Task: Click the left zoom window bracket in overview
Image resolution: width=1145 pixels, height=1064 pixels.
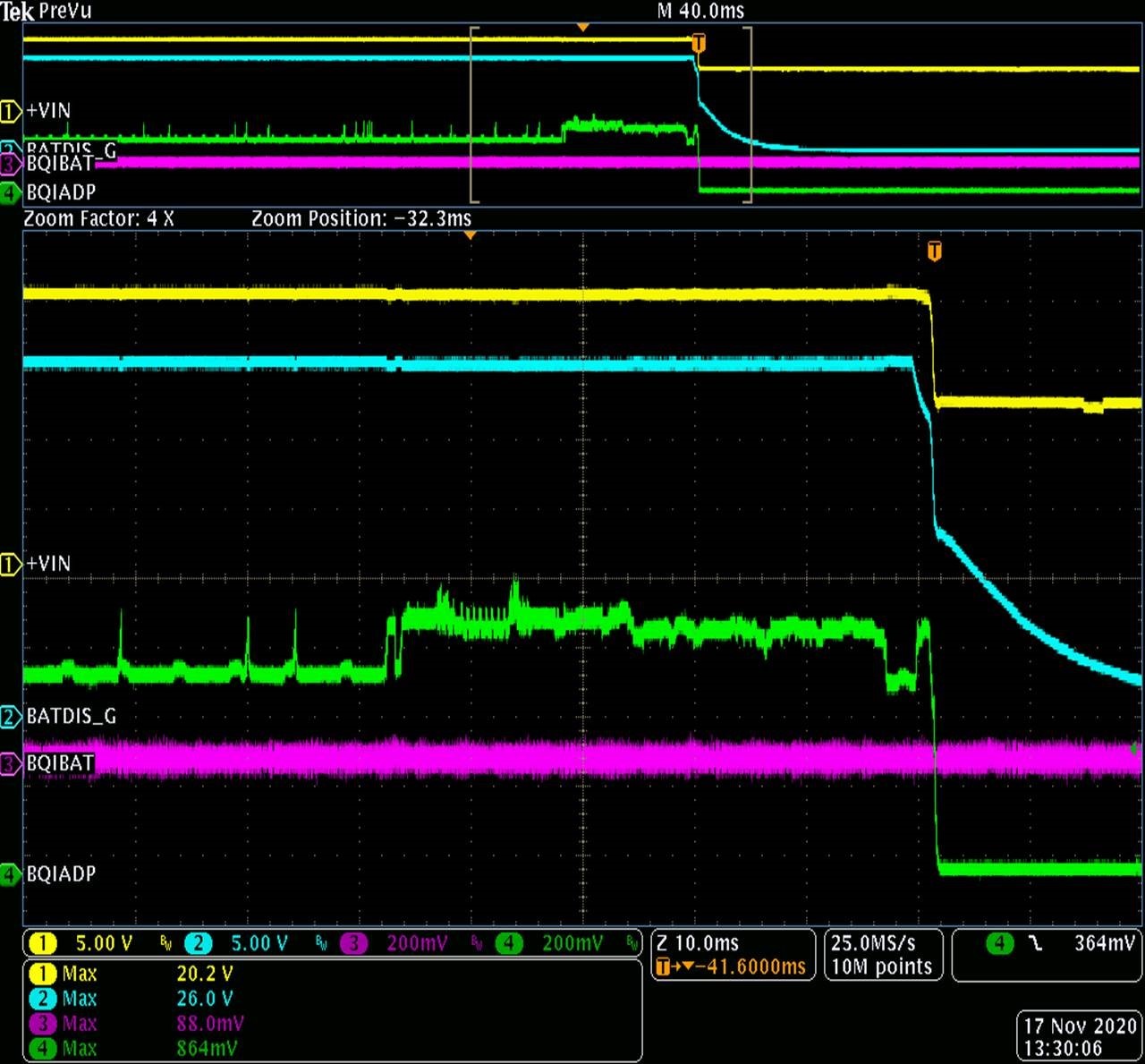Action: click(474, 115)
